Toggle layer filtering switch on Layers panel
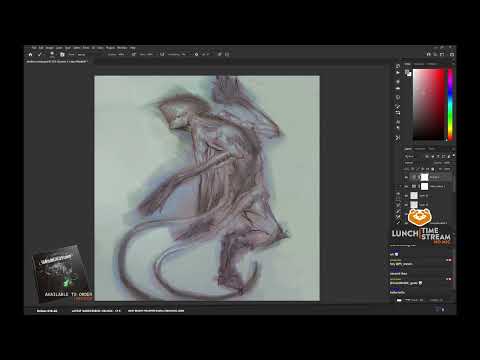This screenshot has height=360, width=480. pos(453,156)
